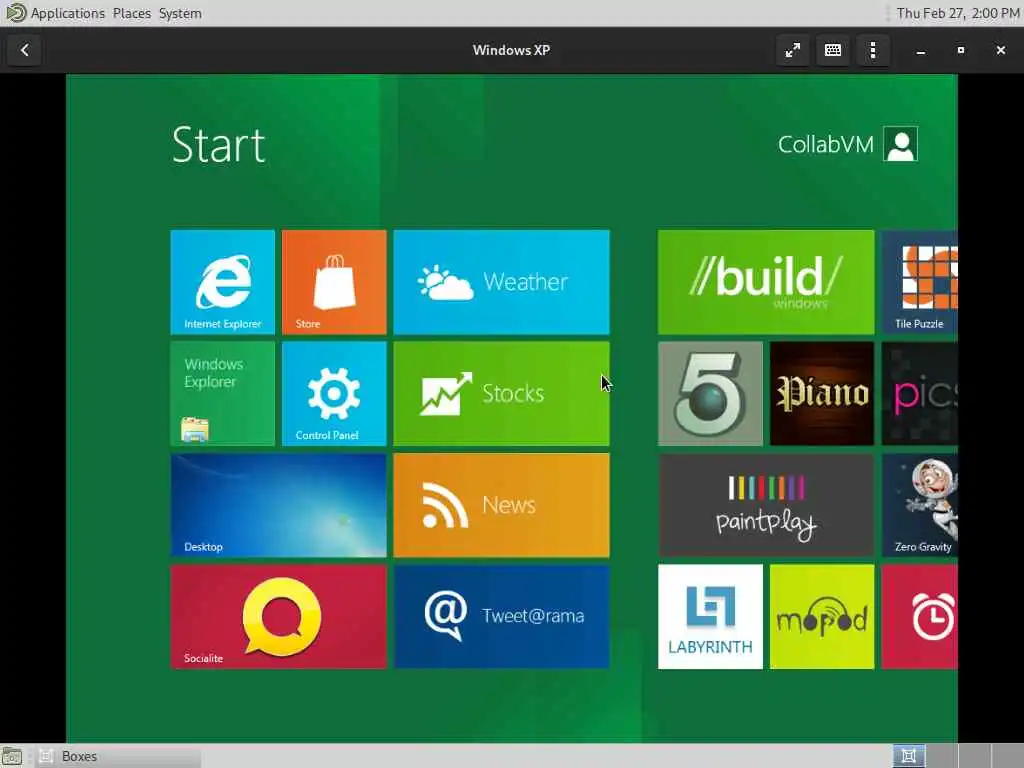The image size is (1024, 768).
Task: Open the Piano tile
Action: click(x=822, y=394)
